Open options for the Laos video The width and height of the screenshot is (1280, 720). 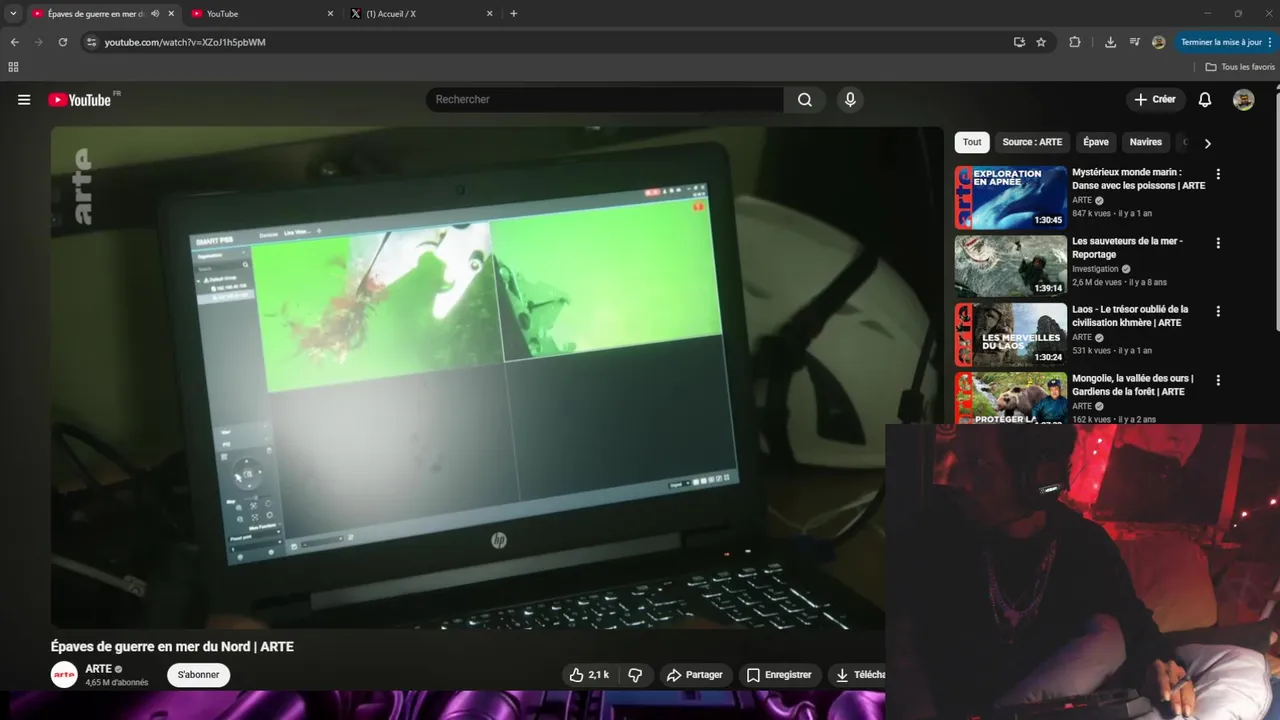pyautogui.click(x=1218, y=311)
